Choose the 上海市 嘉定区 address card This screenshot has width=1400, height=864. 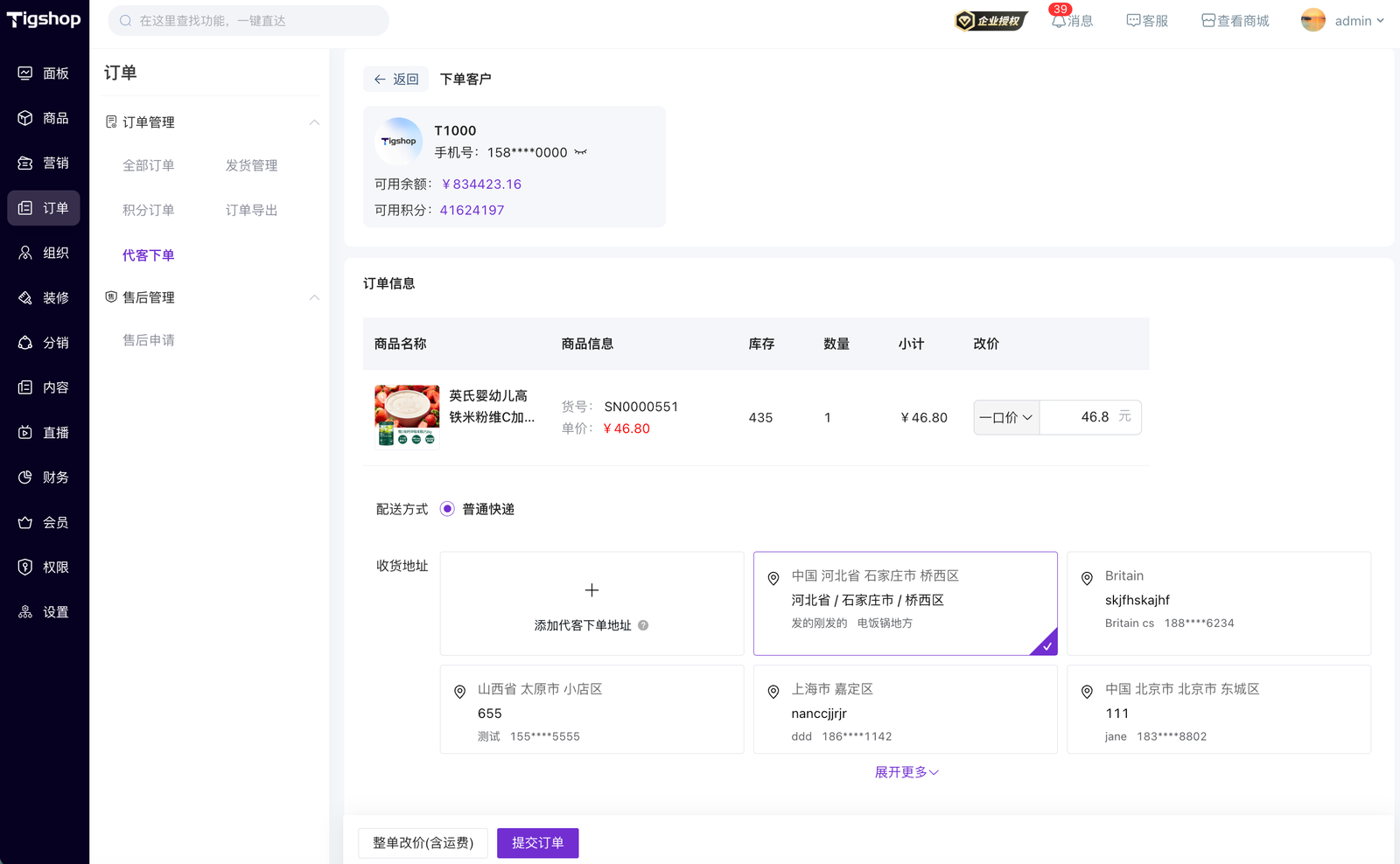[905, 709]
